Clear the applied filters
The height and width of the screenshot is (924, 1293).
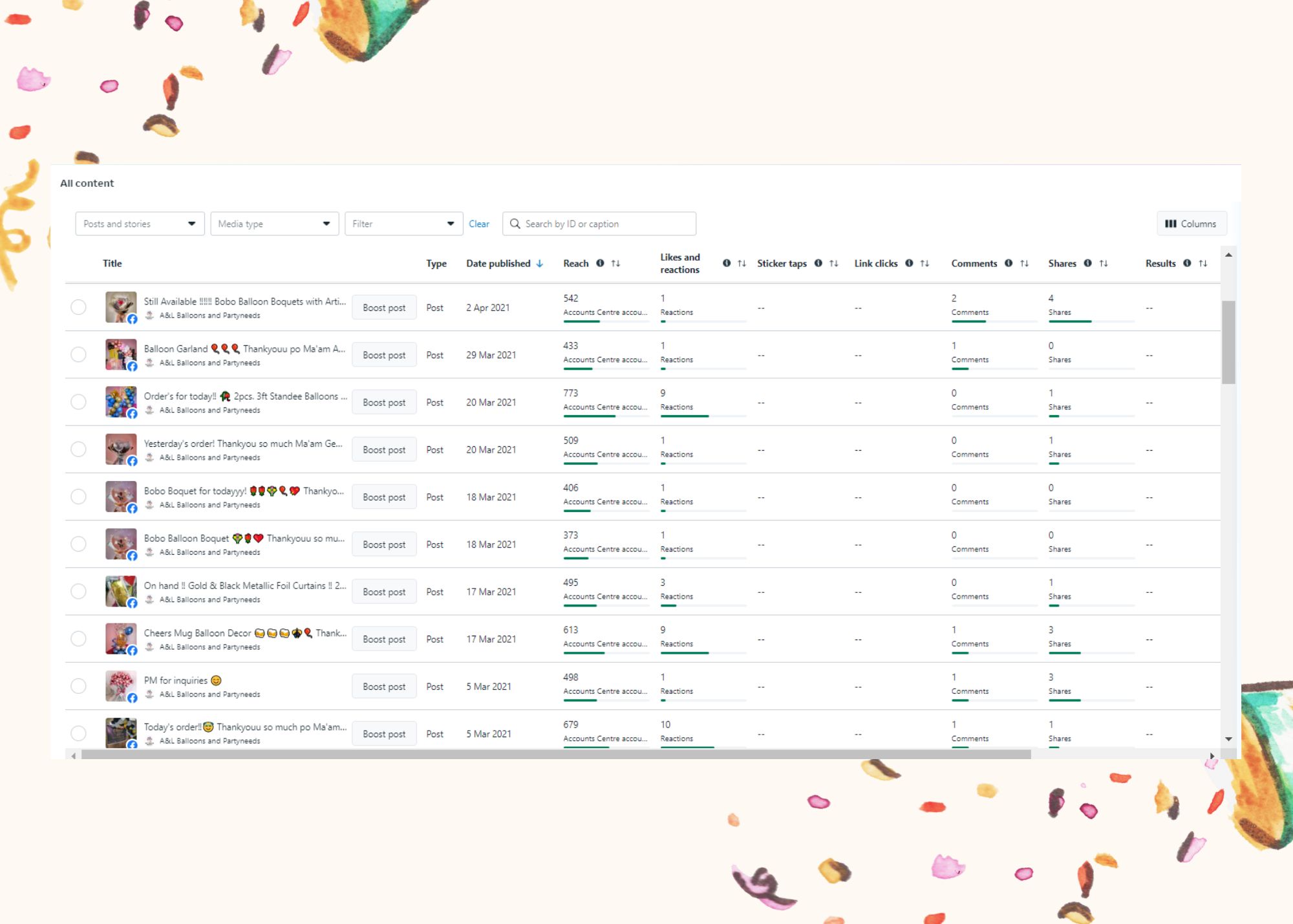pos(478,224)
